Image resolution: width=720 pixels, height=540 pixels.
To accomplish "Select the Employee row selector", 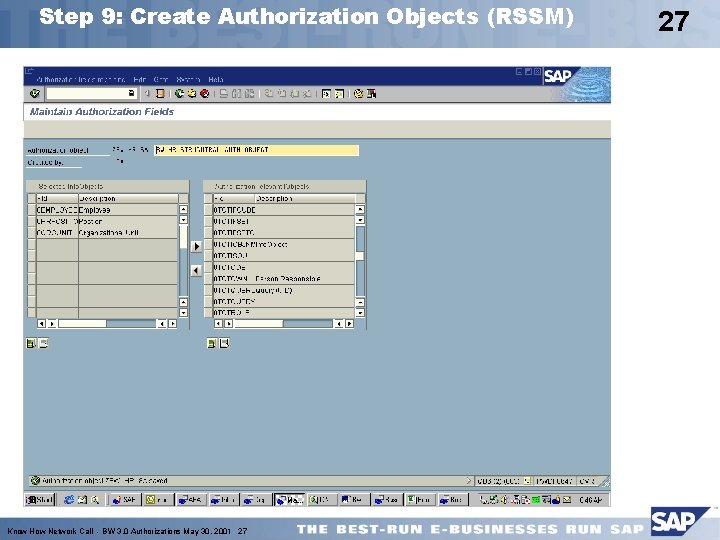I will 32,210.
